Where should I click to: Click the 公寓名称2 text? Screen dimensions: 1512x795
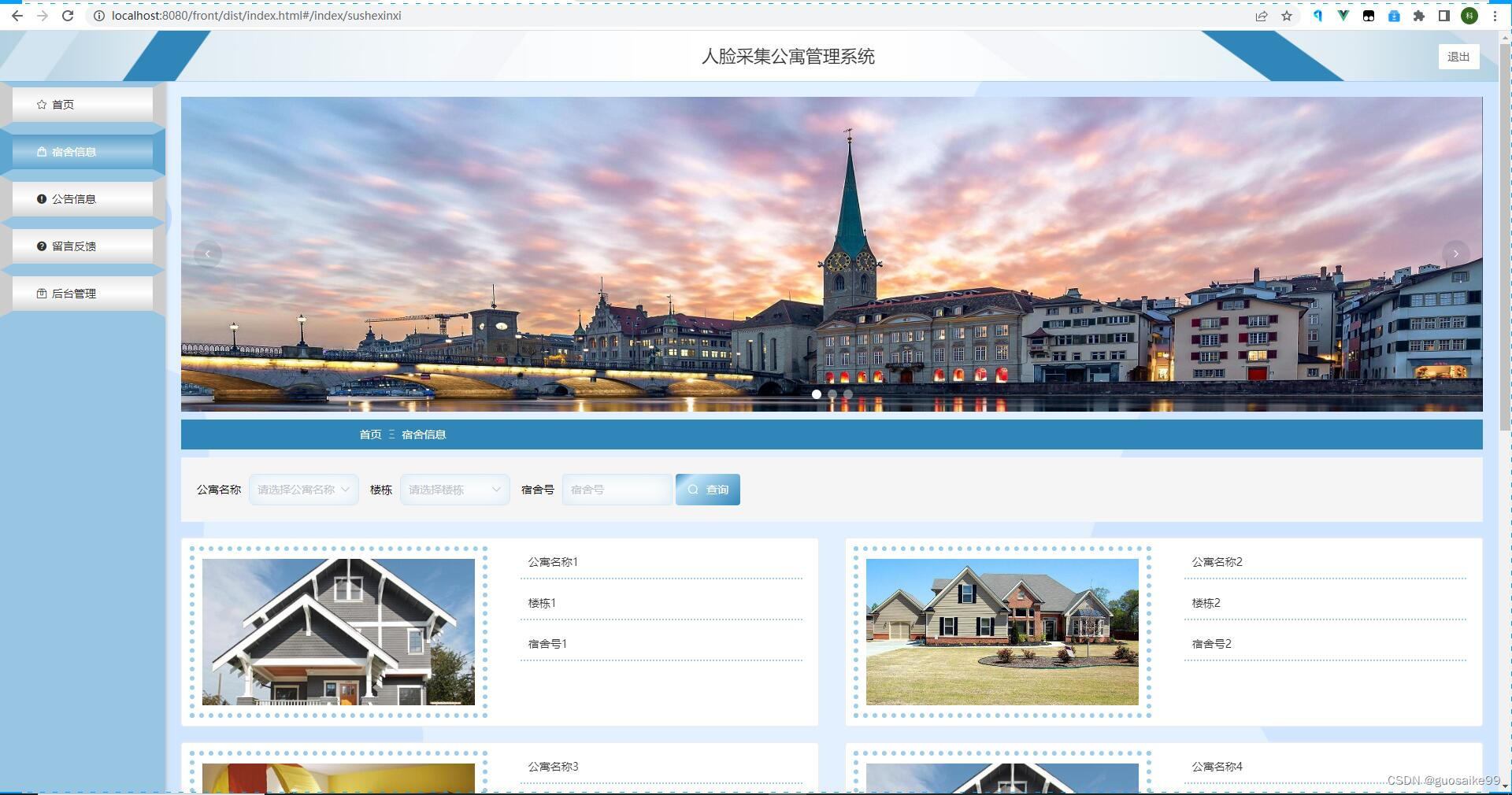tap(1217, 562)
